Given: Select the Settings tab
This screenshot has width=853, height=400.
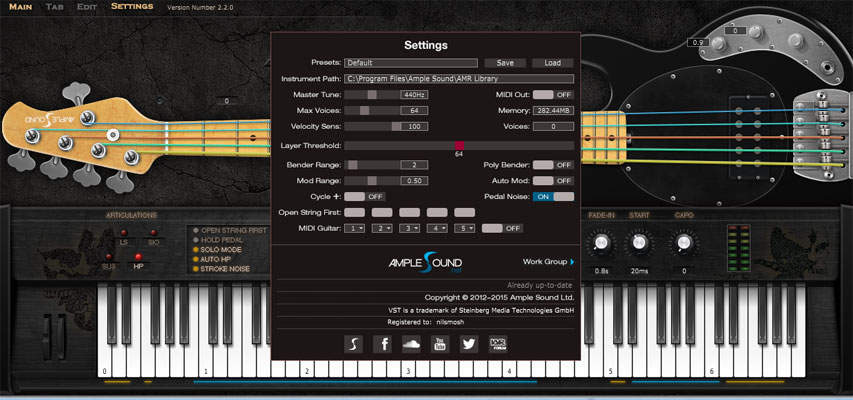Looking at the screenshot, I should (x=132, y=7).
